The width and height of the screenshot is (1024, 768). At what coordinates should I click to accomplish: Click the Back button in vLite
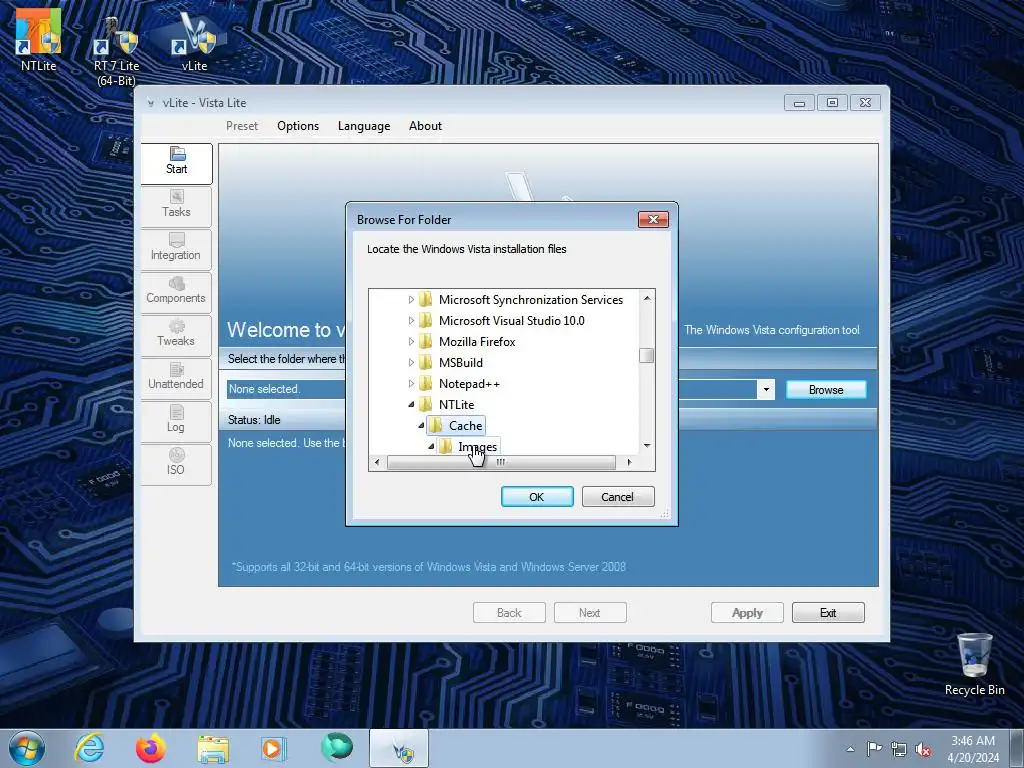click(509, 613)
